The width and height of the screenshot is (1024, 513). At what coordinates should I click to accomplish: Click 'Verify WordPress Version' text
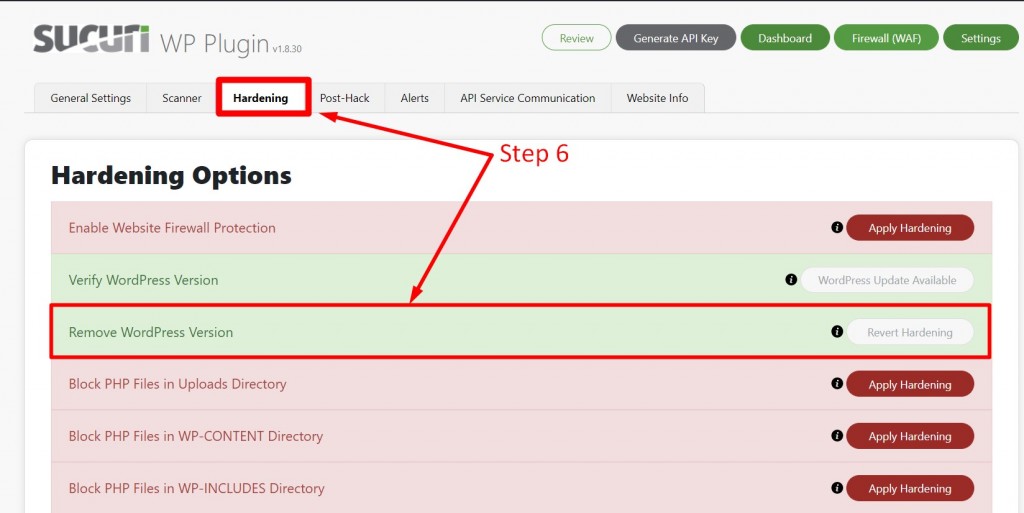(143, 280)
